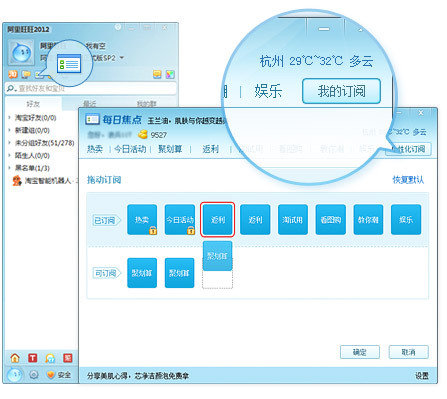Screen dimensions: 447x399
Task: Select the 淘宝智能机器人 contact
Action: pyautogui.click(x=45, y=181)
